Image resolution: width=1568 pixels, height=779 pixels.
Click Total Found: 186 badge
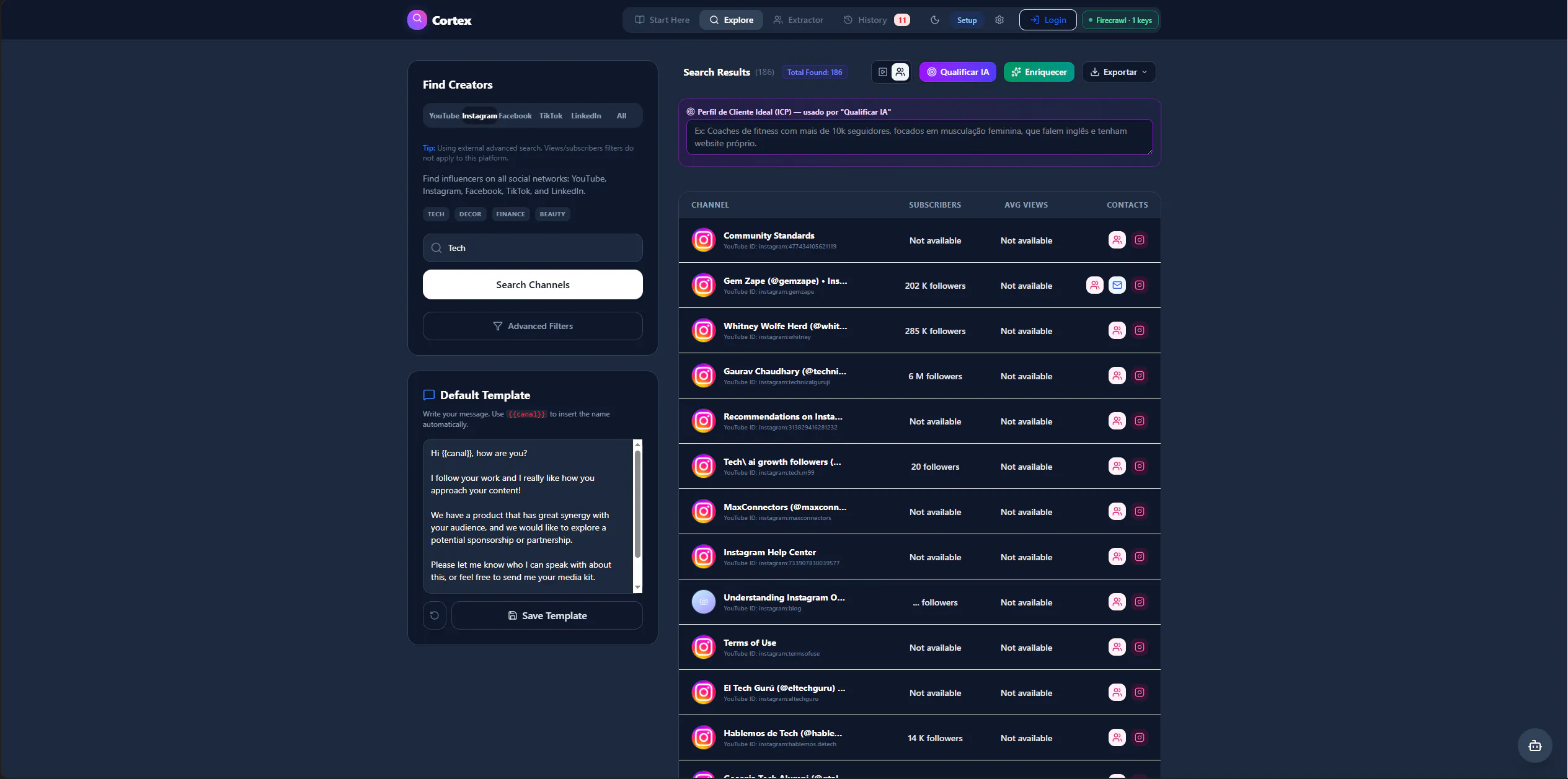click(815, 73)
